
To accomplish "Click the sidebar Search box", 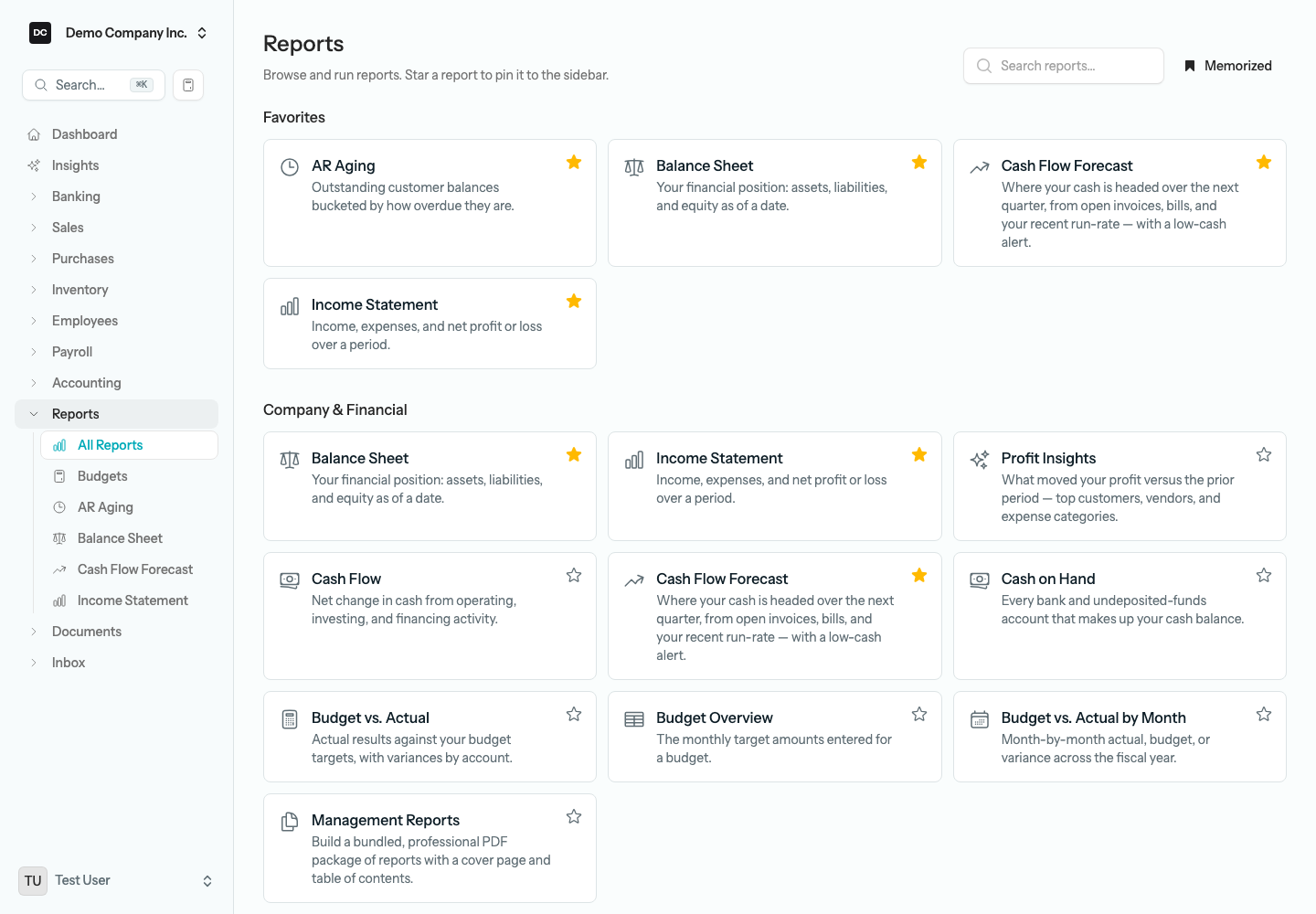I will (x=93, y=85).
